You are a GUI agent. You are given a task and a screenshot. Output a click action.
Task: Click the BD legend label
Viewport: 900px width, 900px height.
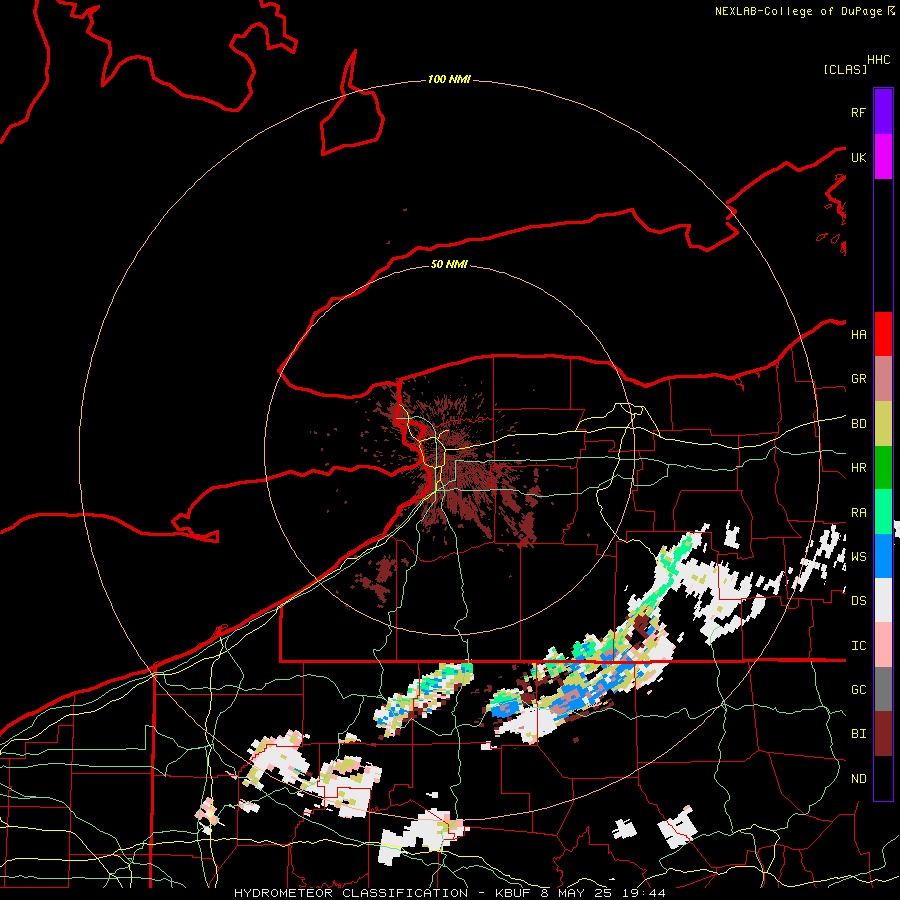[858, 424]
